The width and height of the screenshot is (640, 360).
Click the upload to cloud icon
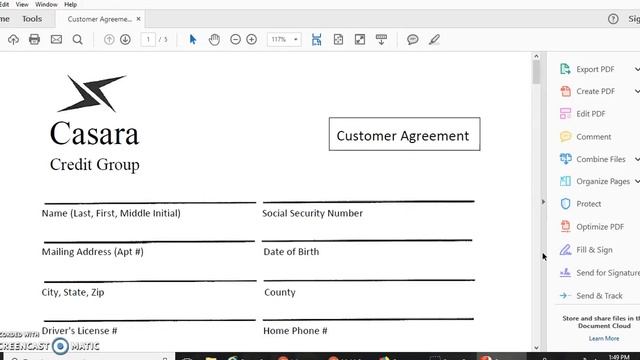pyautogui.click(x=13, y=40)
